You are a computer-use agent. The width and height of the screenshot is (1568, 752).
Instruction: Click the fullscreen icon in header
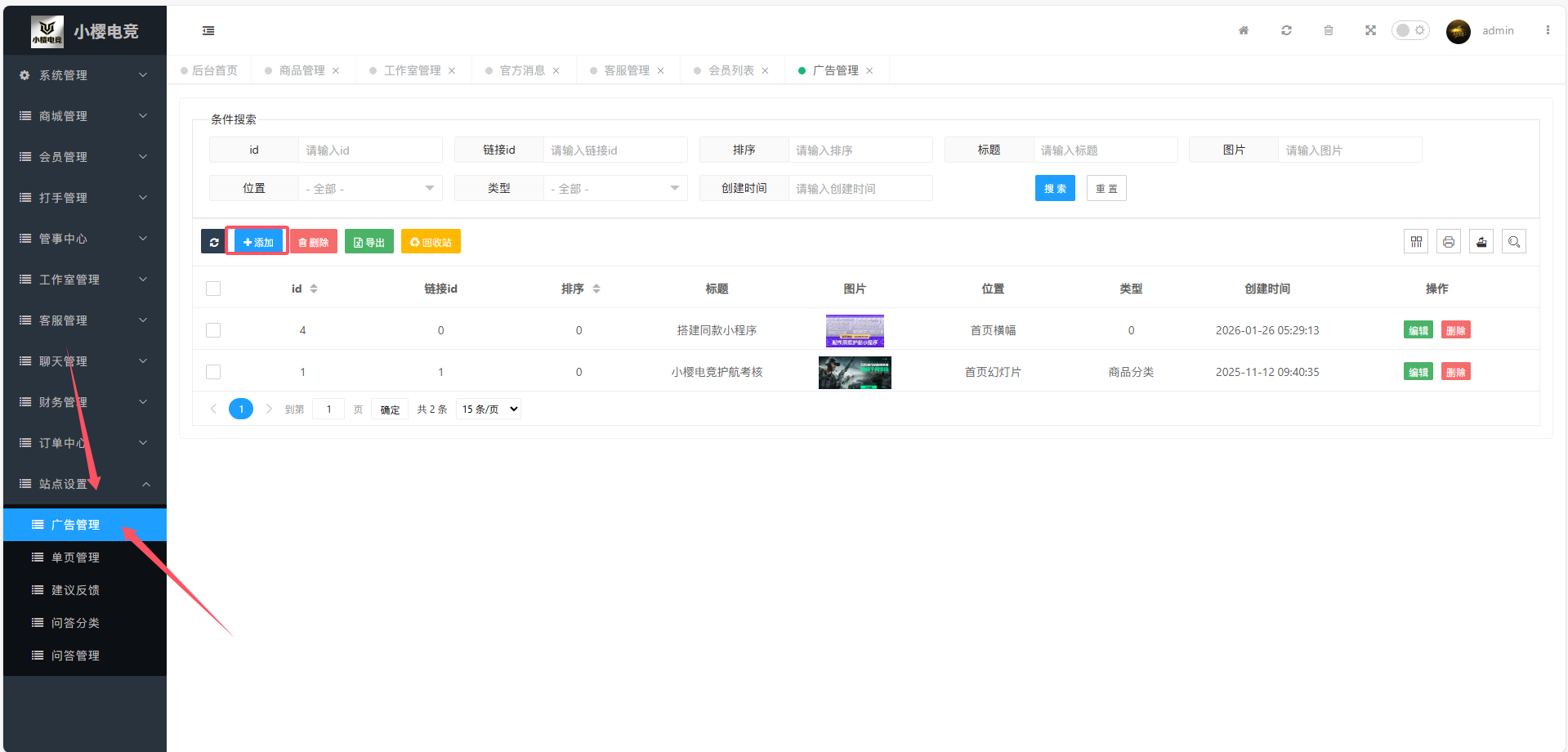1370,30
